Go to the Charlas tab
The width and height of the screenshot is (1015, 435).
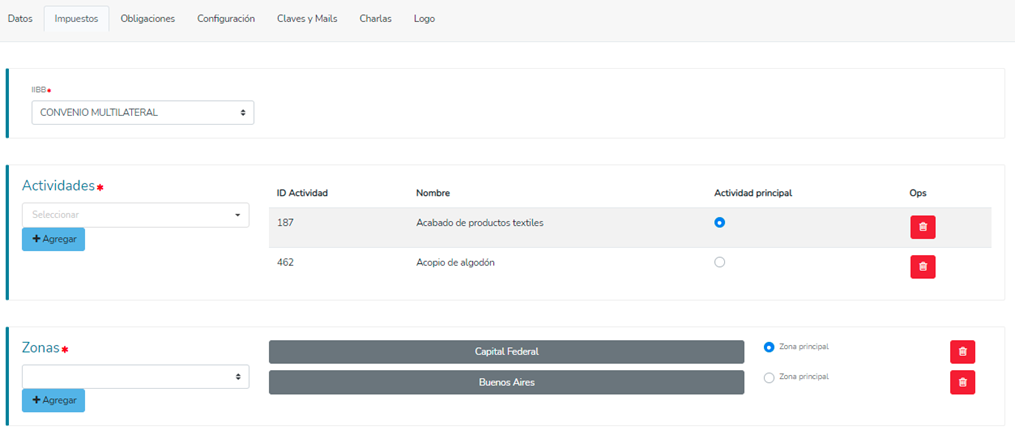pos(375,19)
